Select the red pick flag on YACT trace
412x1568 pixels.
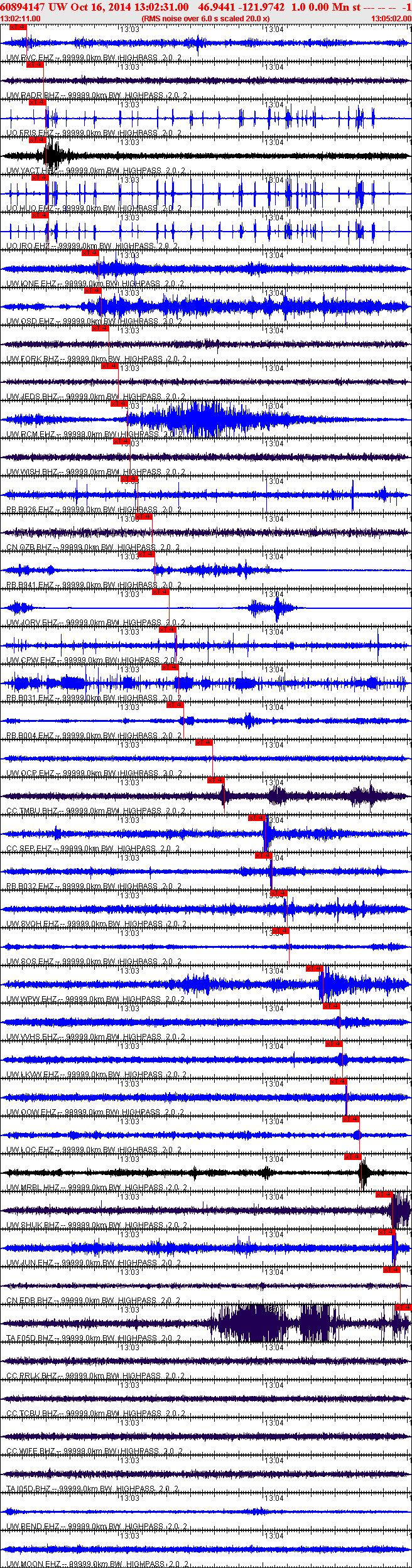(38, 140)
